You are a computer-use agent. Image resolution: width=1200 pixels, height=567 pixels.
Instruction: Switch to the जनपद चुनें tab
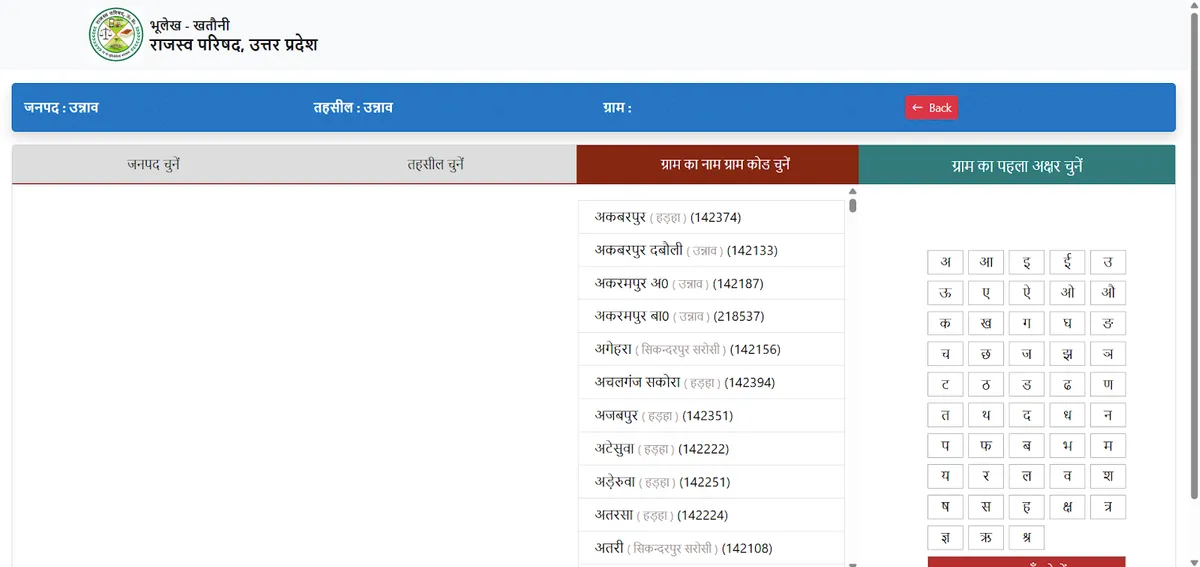[x=153, y=164]
